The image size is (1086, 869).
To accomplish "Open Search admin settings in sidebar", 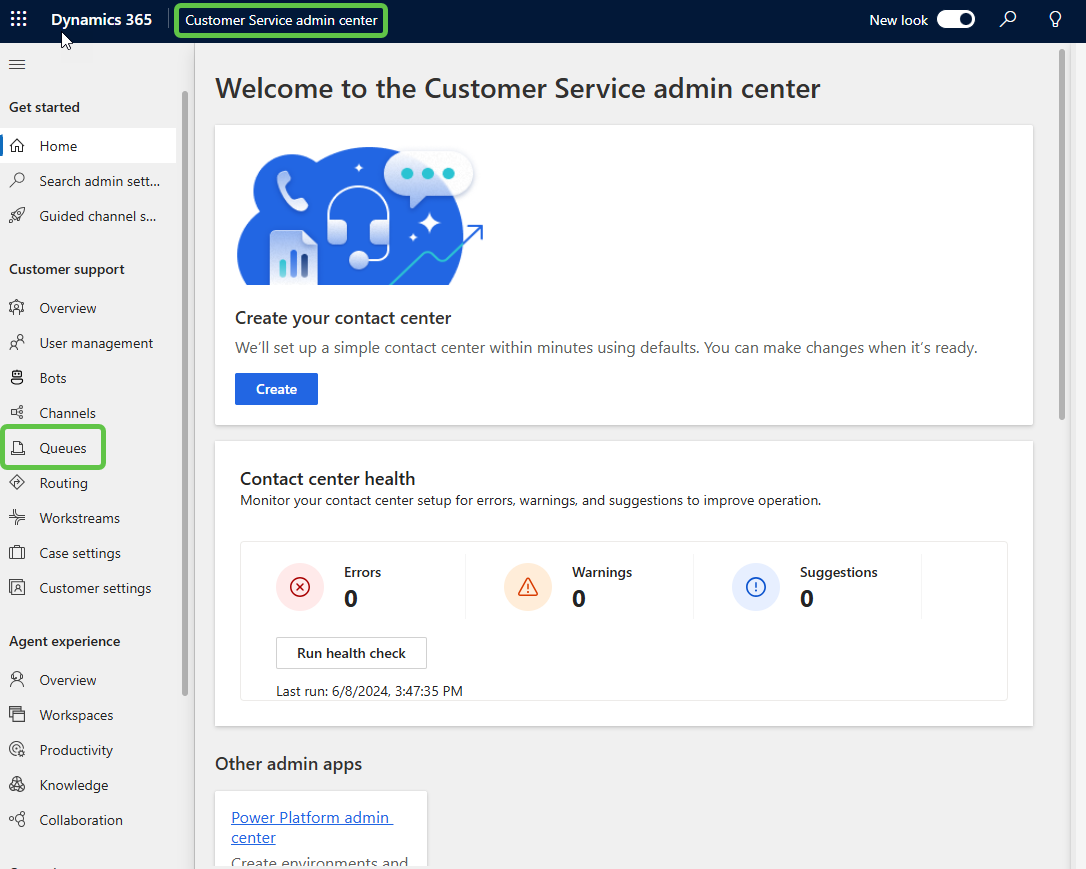I will (99, 181).
